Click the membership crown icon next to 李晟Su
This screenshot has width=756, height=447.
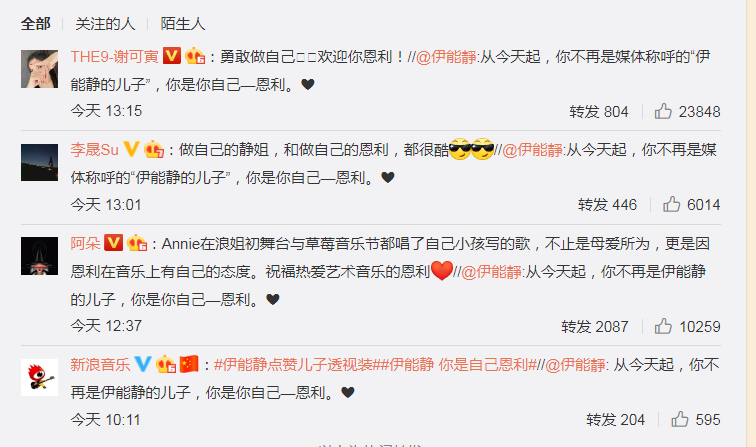pyautogui.click(x=154, y=149)
